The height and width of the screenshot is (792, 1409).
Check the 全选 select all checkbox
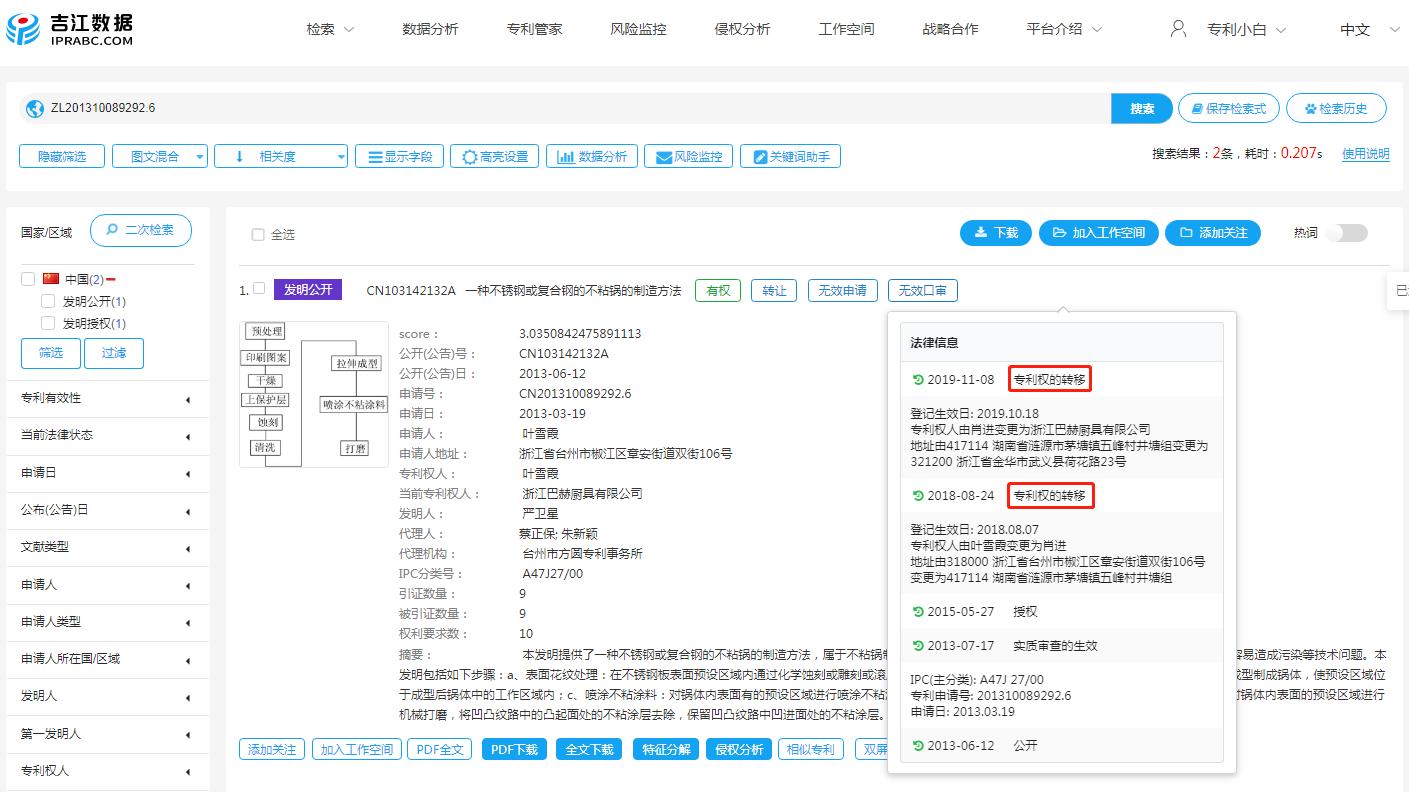[x=256, y=233]
